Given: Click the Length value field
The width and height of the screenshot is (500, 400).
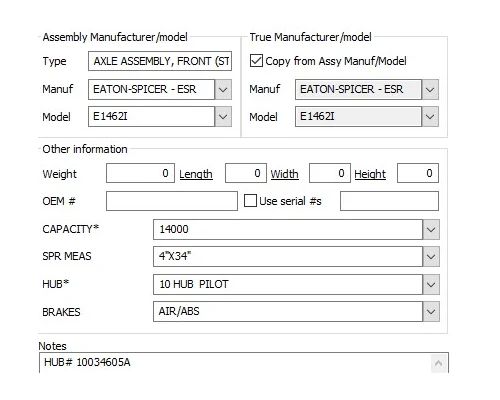Looking at the screenshot, I should pyautogui.click(x=246, y=173).
